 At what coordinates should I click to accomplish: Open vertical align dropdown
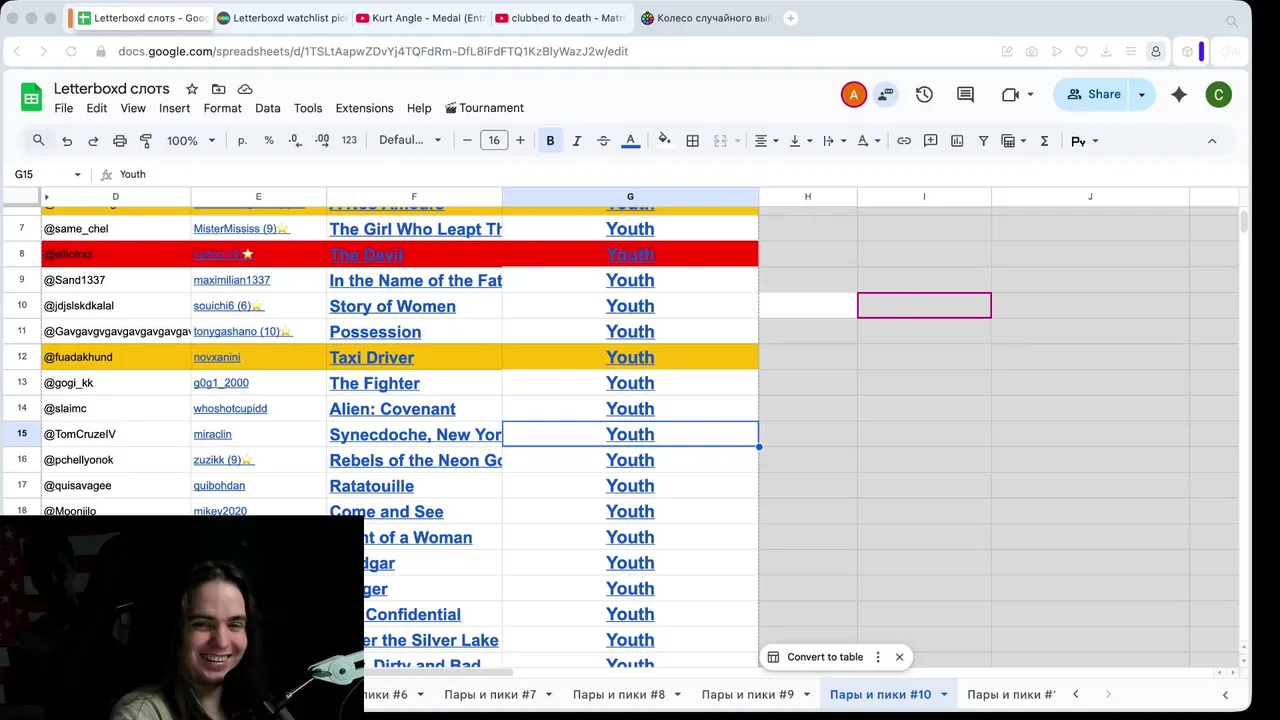800,141
